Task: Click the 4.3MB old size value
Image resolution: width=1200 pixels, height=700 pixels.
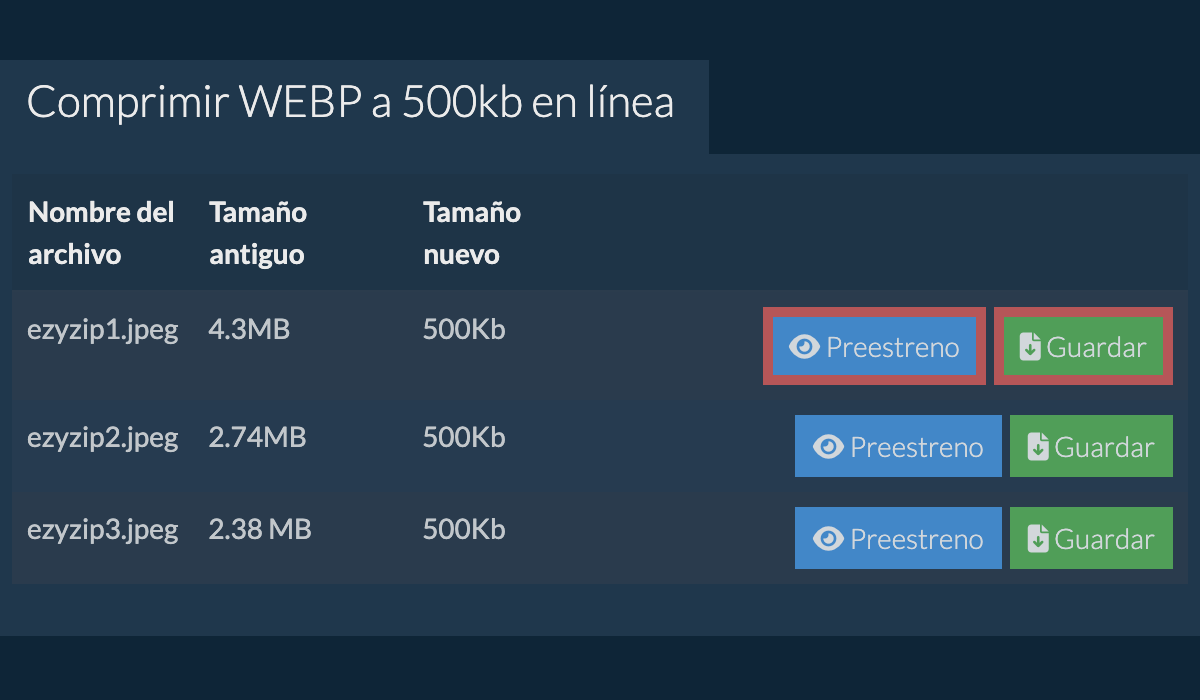Action: pyautogui.click(x=249, y=330)
